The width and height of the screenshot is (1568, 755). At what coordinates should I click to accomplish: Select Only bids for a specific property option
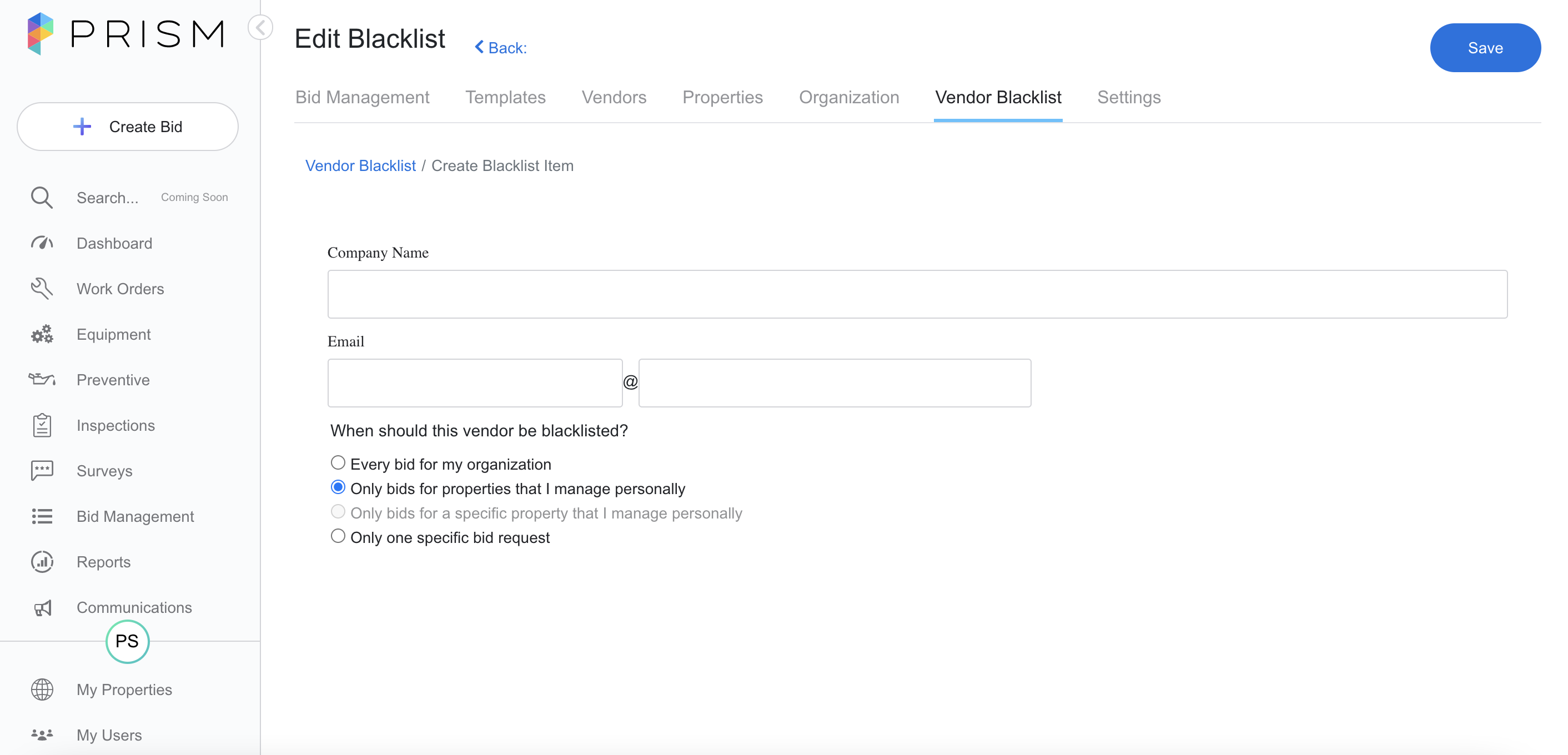point(338,512)
